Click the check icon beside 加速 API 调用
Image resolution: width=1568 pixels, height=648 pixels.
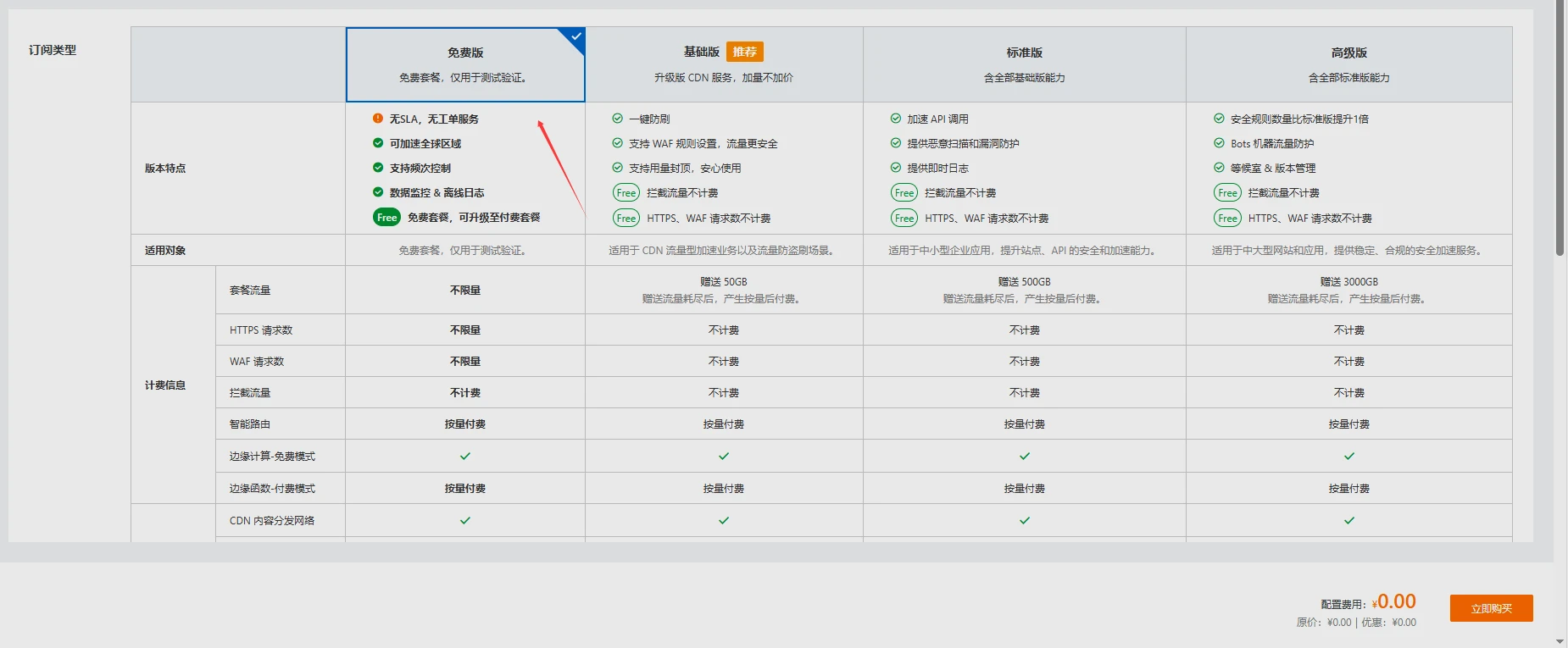pyautogui.click(x=896, y=119)
